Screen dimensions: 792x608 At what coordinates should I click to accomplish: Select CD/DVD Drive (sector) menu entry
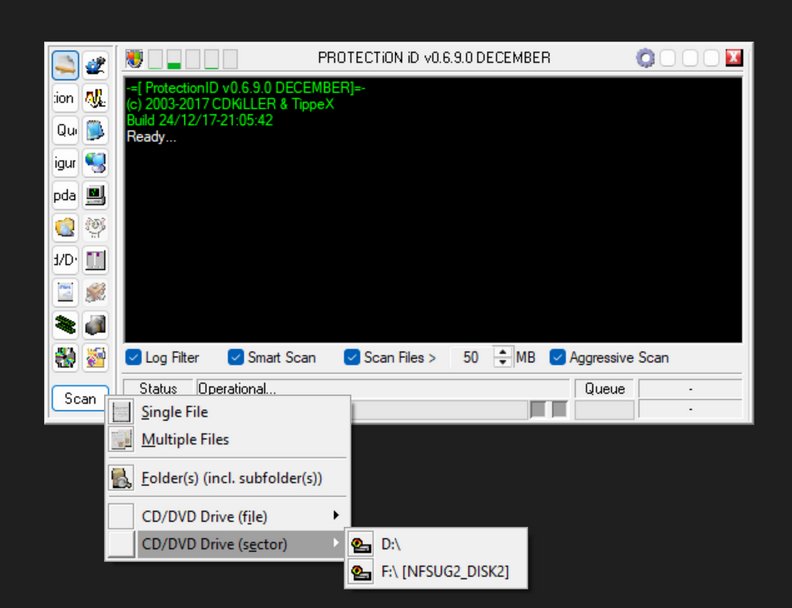(x=228, y=544)
